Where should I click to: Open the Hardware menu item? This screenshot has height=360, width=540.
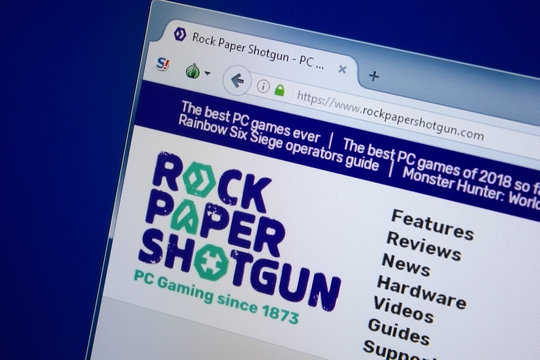422,292
